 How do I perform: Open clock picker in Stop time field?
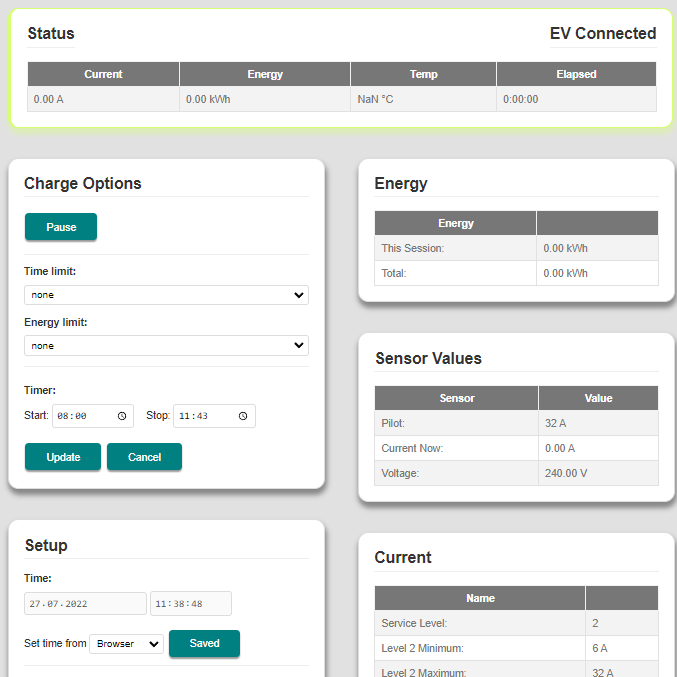click(x=243, y=416)
